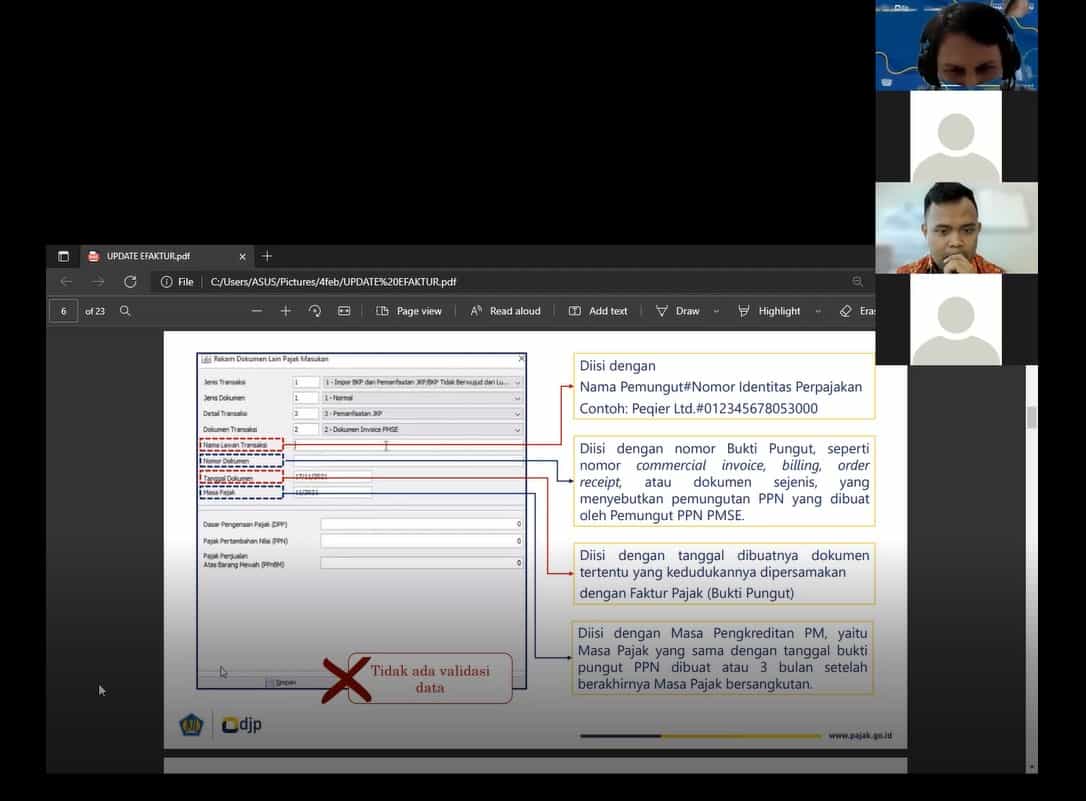The height and width of the screenshot is (801, 1086).
Task: Click the zoom out minus icon
Action: [257, 311]
